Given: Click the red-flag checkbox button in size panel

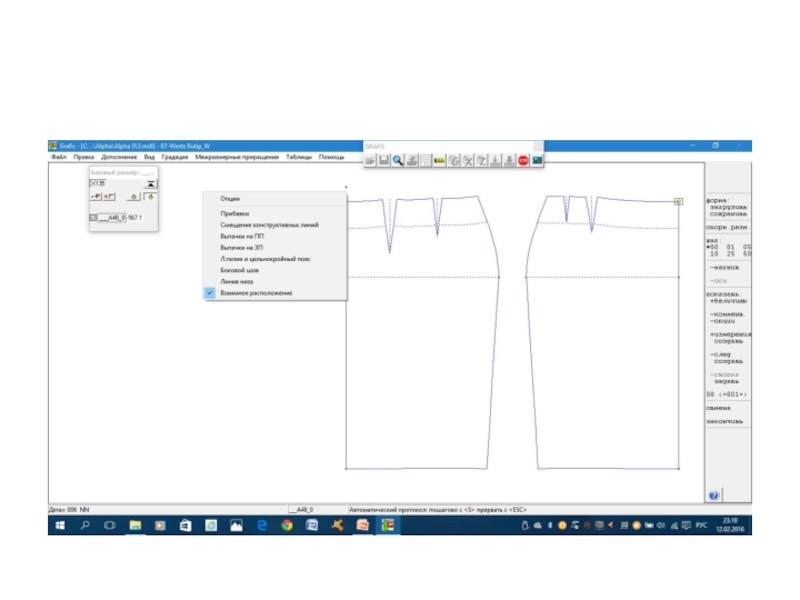Looking at the screenshot, I should pos(96,197).
